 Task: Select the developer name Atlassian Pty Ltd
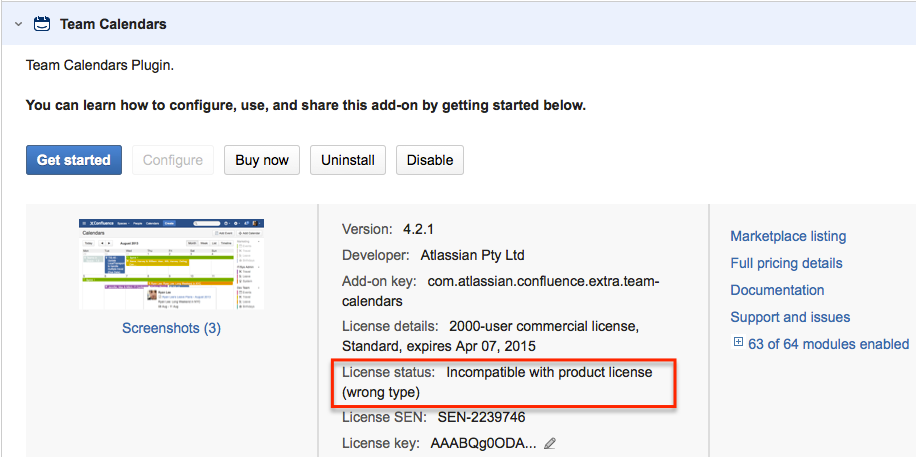point(473,255)
